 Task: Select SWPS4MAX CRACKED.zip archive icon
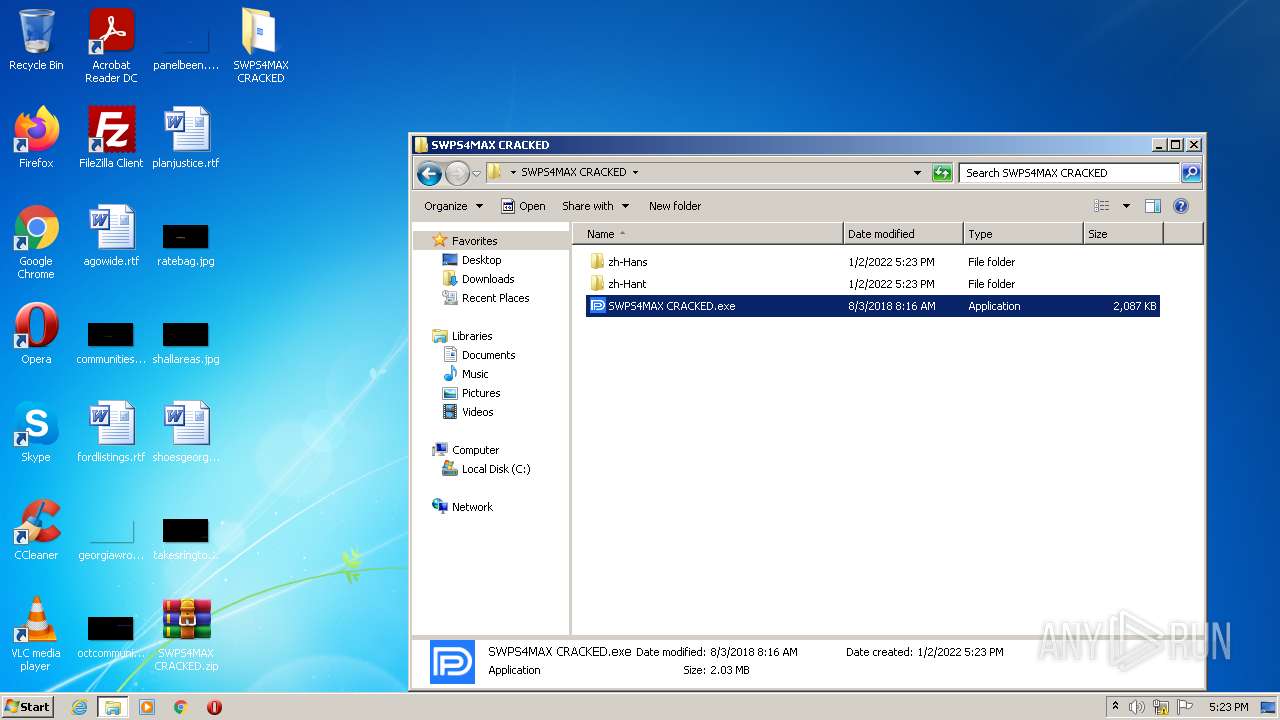click(186, 634)
